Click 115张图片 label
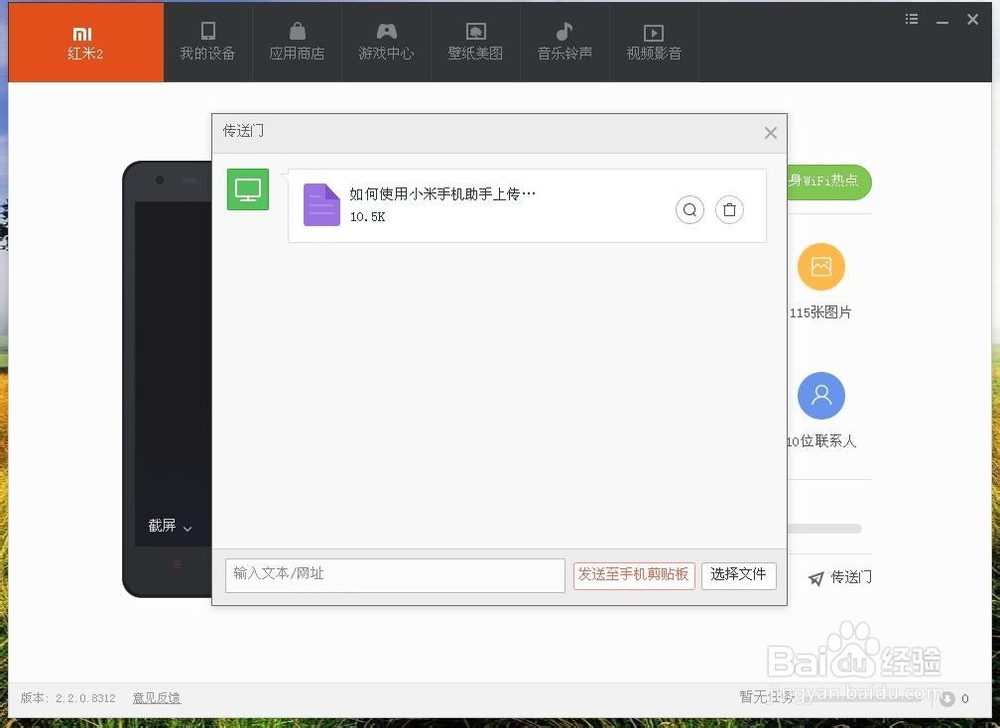The width and height of the screenshot is (1000, 728). click(820, 312)
